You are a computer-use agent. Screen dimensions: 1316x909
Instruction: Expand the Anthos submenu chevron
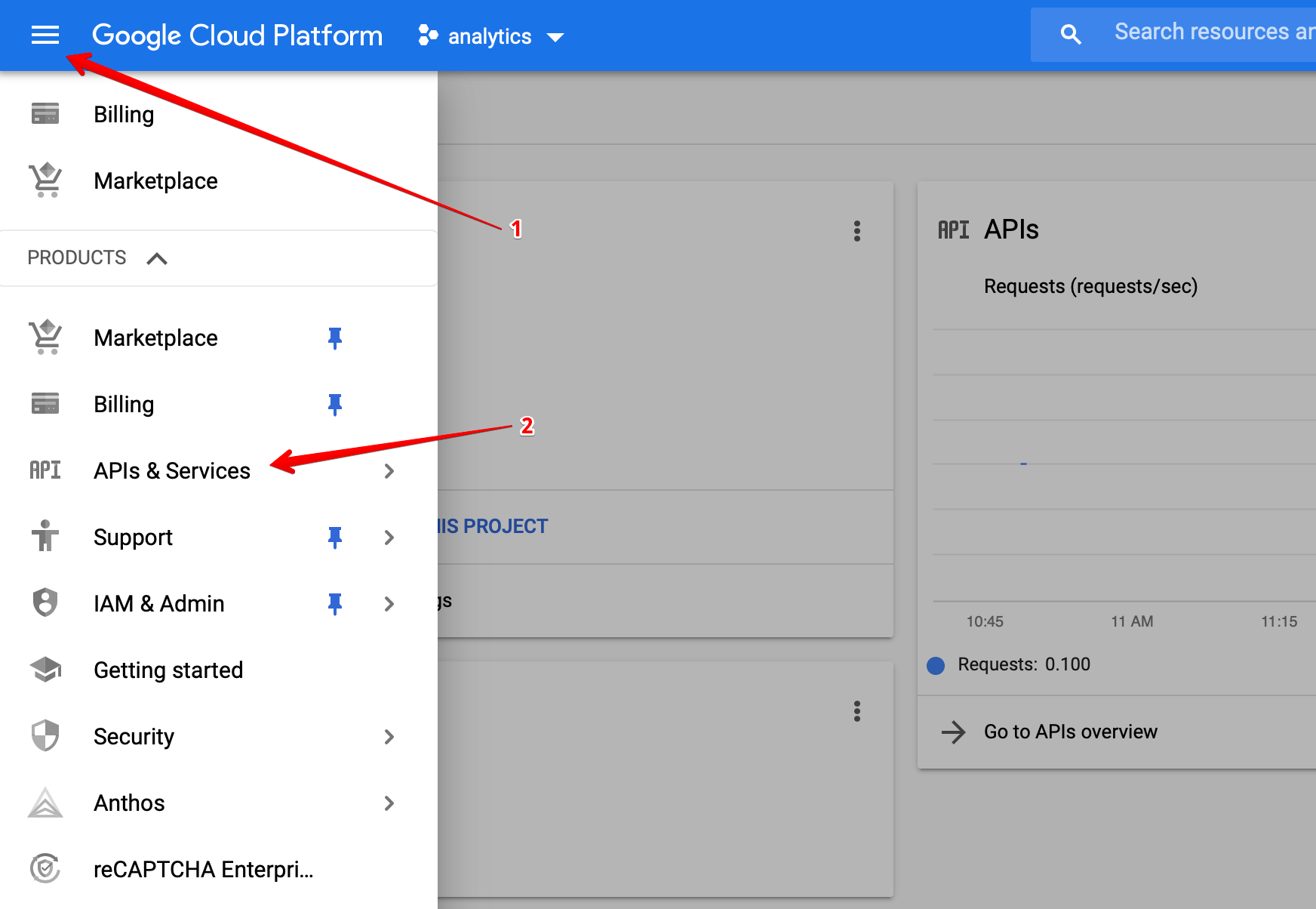click(x=389, y=803)
